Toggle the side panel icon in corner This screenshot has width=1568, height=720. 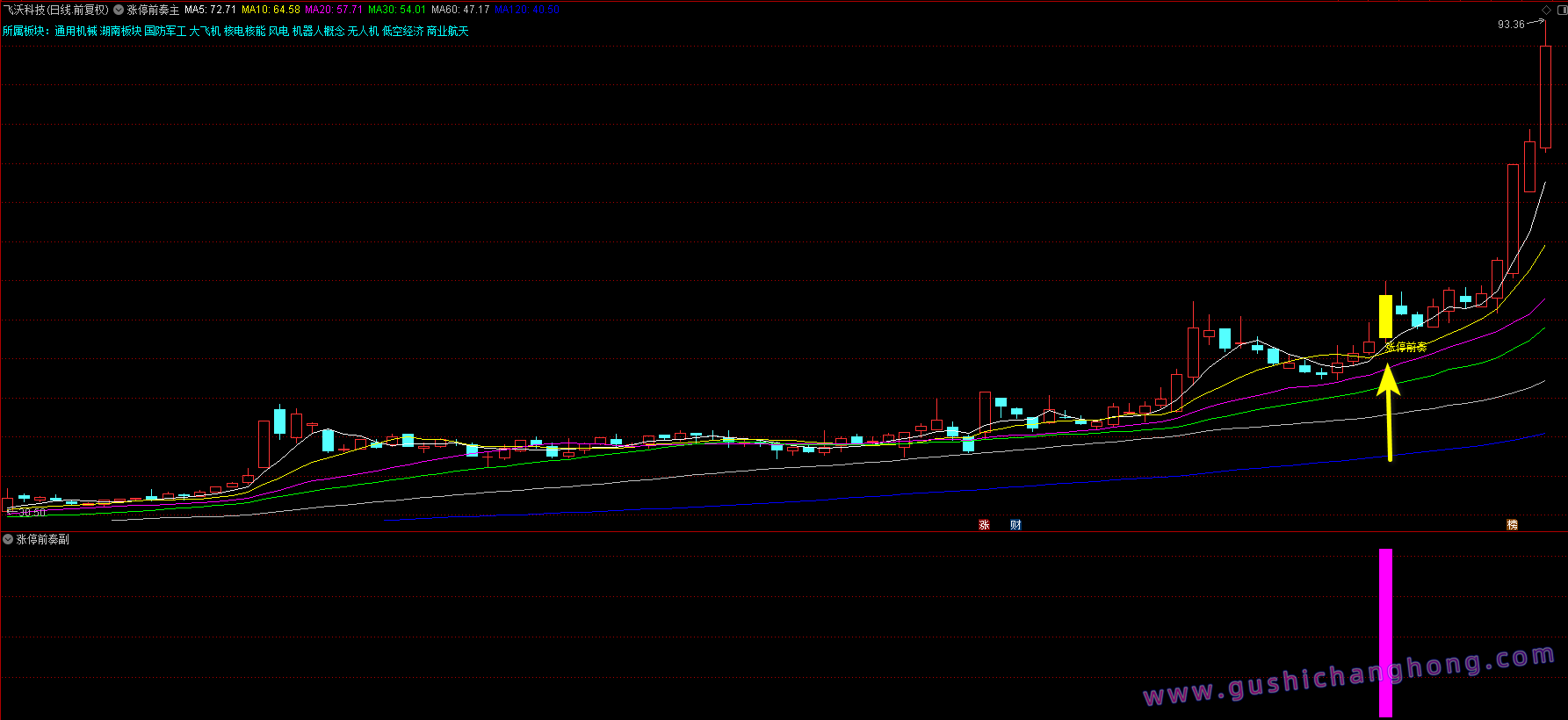(x=1560, y=10)
